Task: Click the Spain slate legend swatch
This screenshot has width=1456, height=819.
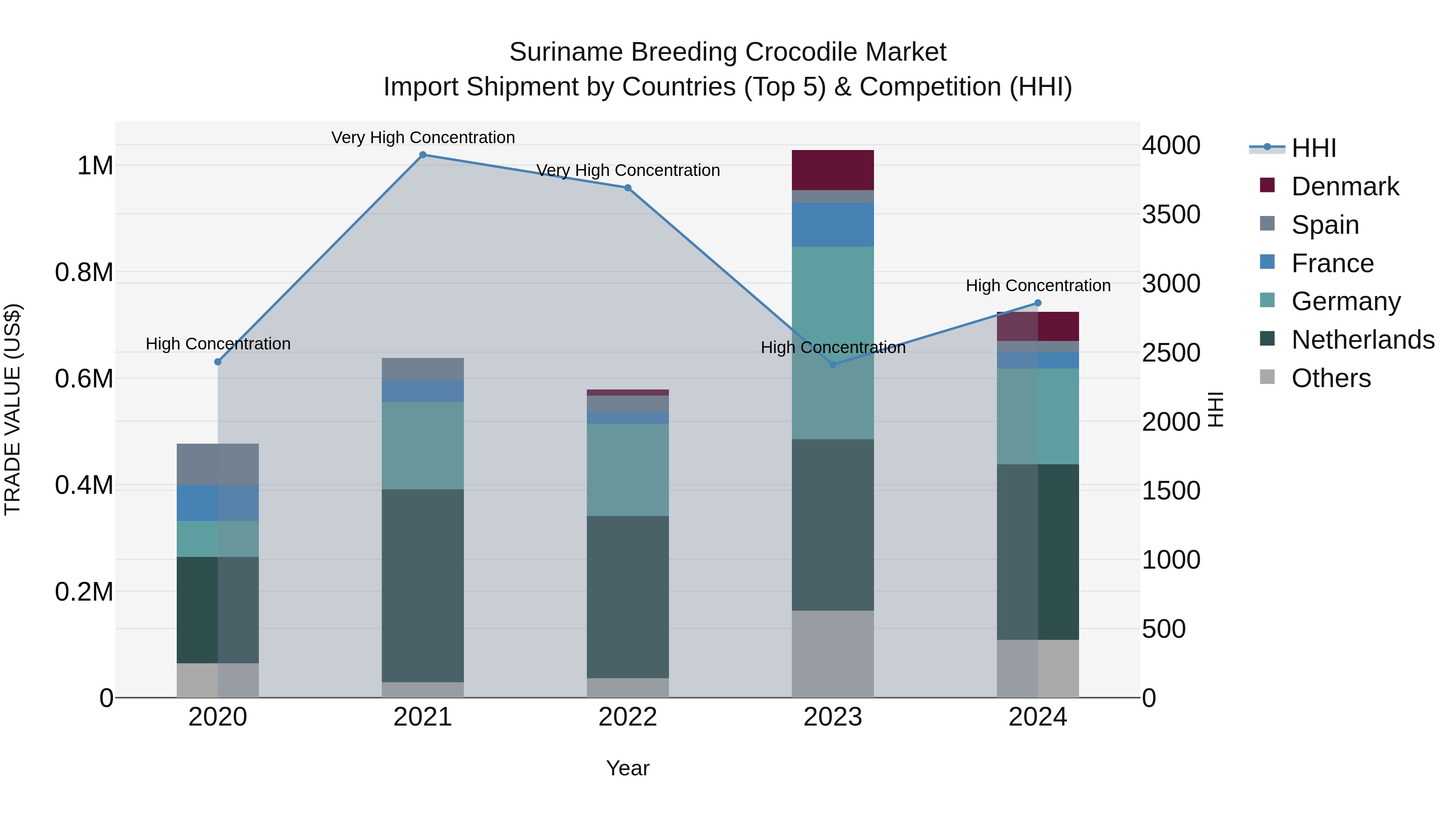Action: tap(1267, 223)
